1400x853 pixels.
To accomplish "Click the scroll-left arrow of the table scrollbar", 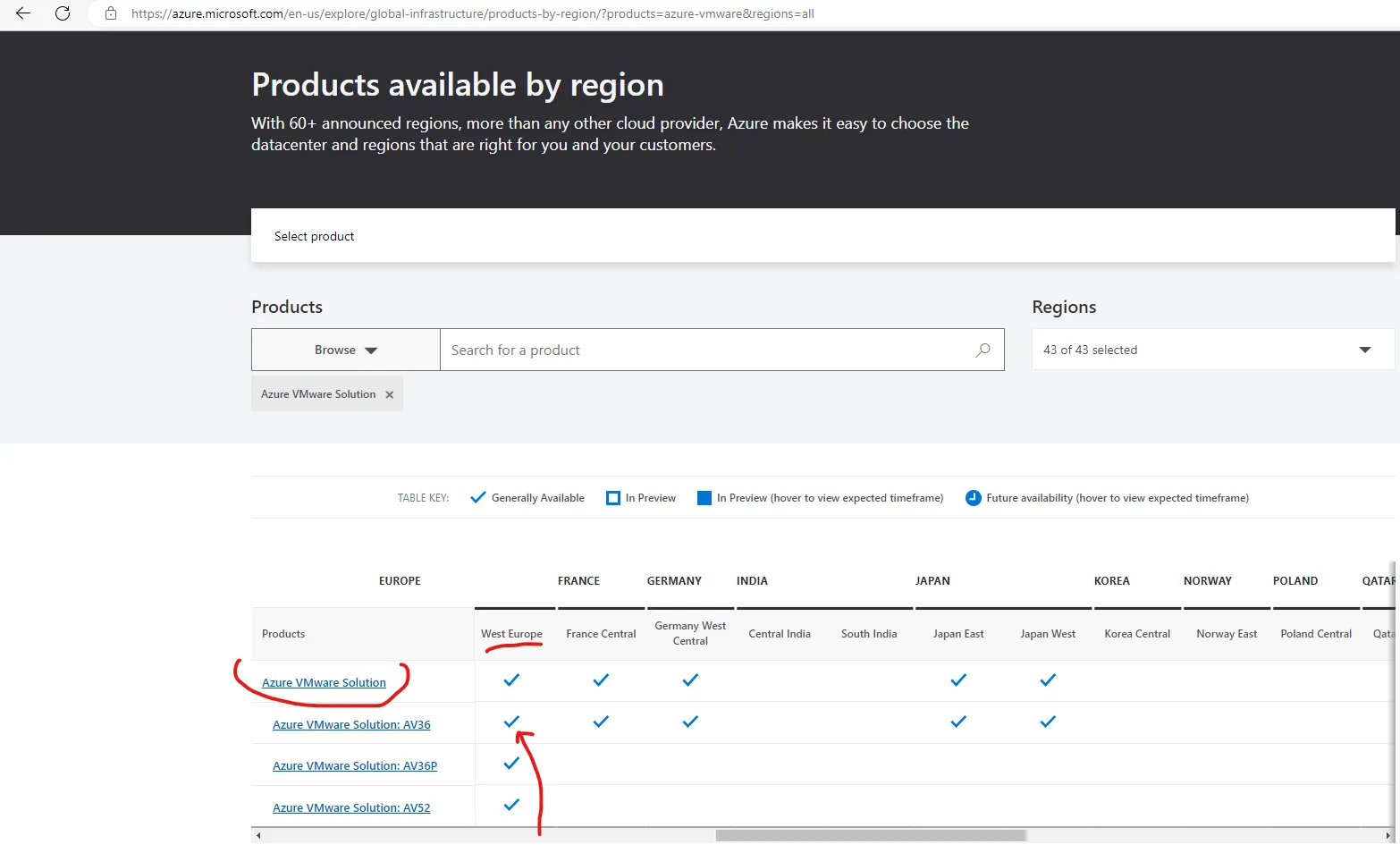I will click(x=258, y=836).
